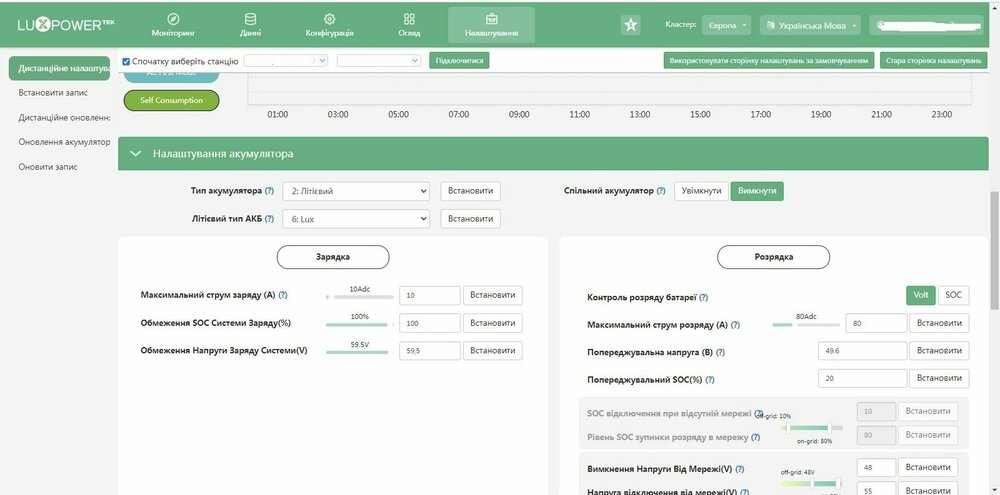Toggle Спочатку виберіть станцію checkbox
The height and width of the screenshot is (495, 1000).
tap(126, 62)
